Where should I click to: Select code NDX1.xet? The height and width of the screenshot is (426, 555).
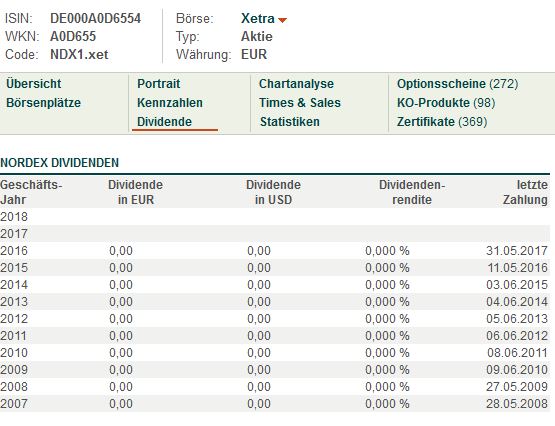[x=79, y=54]
